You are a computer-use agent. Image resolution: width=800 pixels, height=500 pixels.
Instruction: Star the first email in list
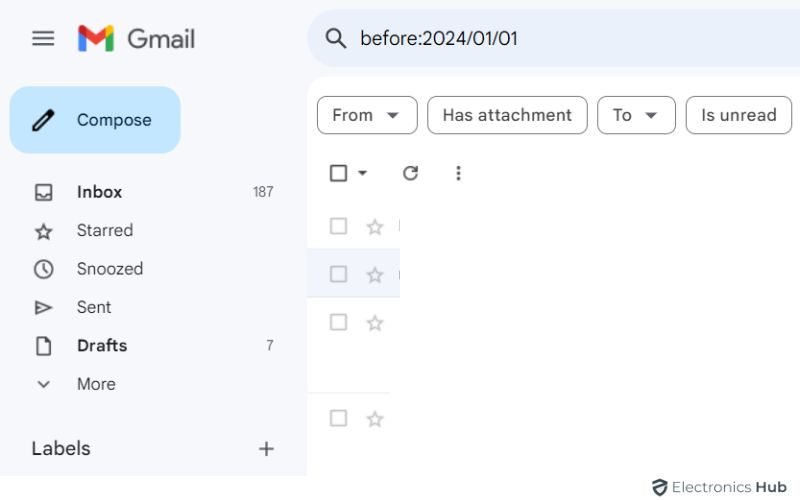[x=375, y=227]
